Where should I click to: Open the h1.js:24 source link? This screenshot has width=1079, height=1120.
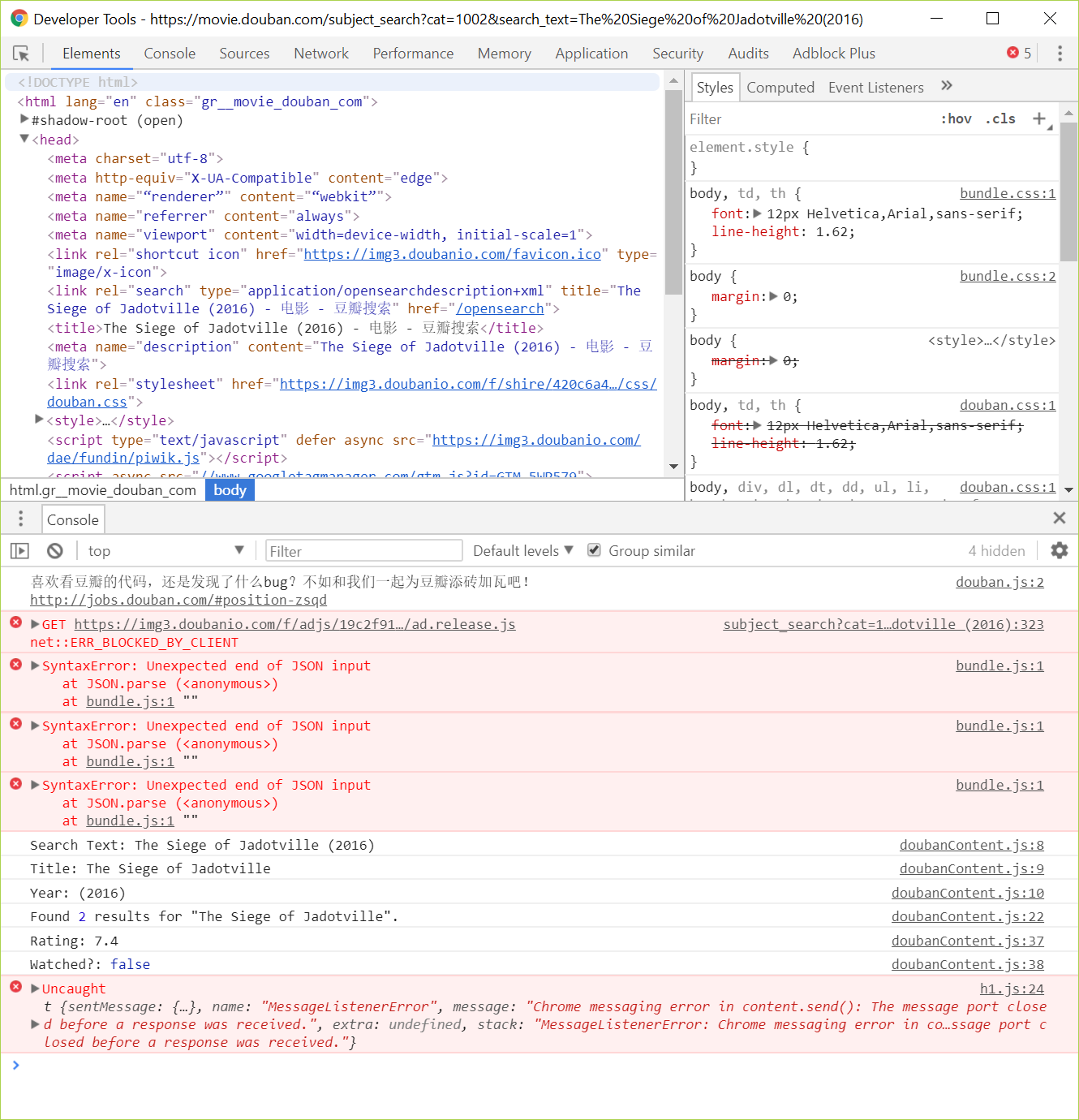point(1012,989)
